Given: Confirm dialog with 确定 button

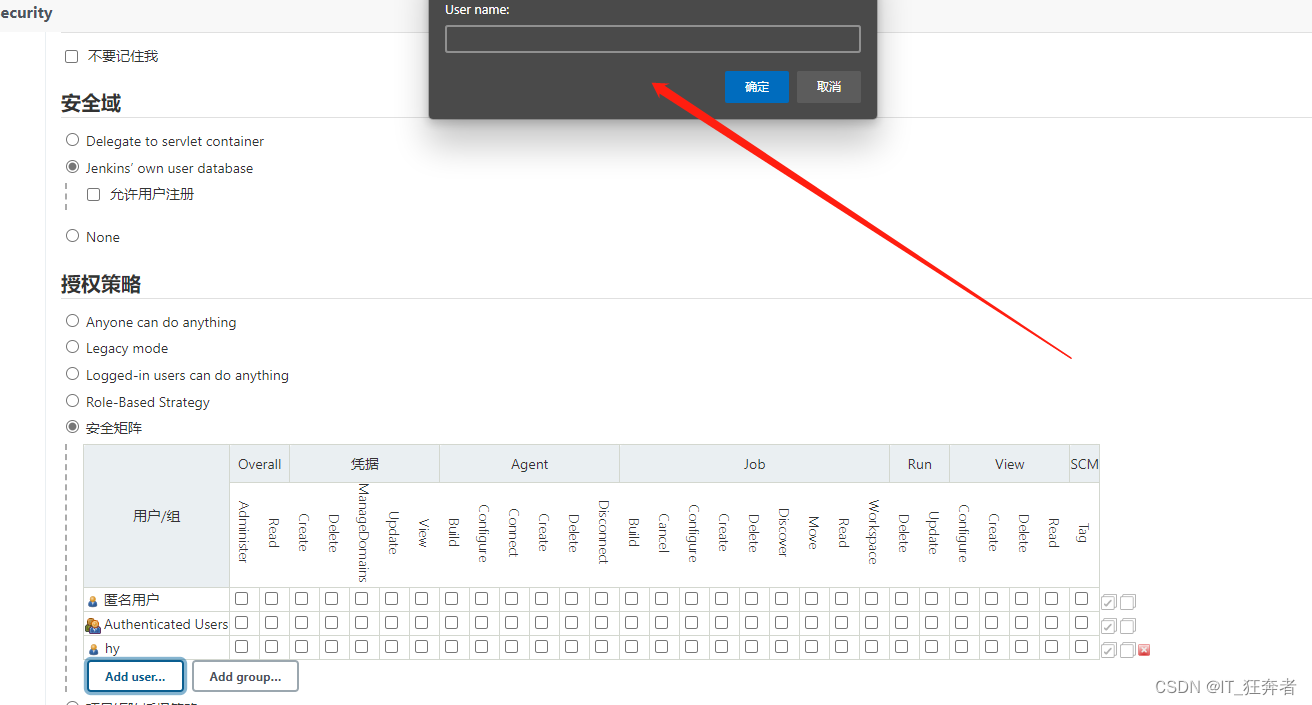Looking at the screenshot, I should pos(757,87).
